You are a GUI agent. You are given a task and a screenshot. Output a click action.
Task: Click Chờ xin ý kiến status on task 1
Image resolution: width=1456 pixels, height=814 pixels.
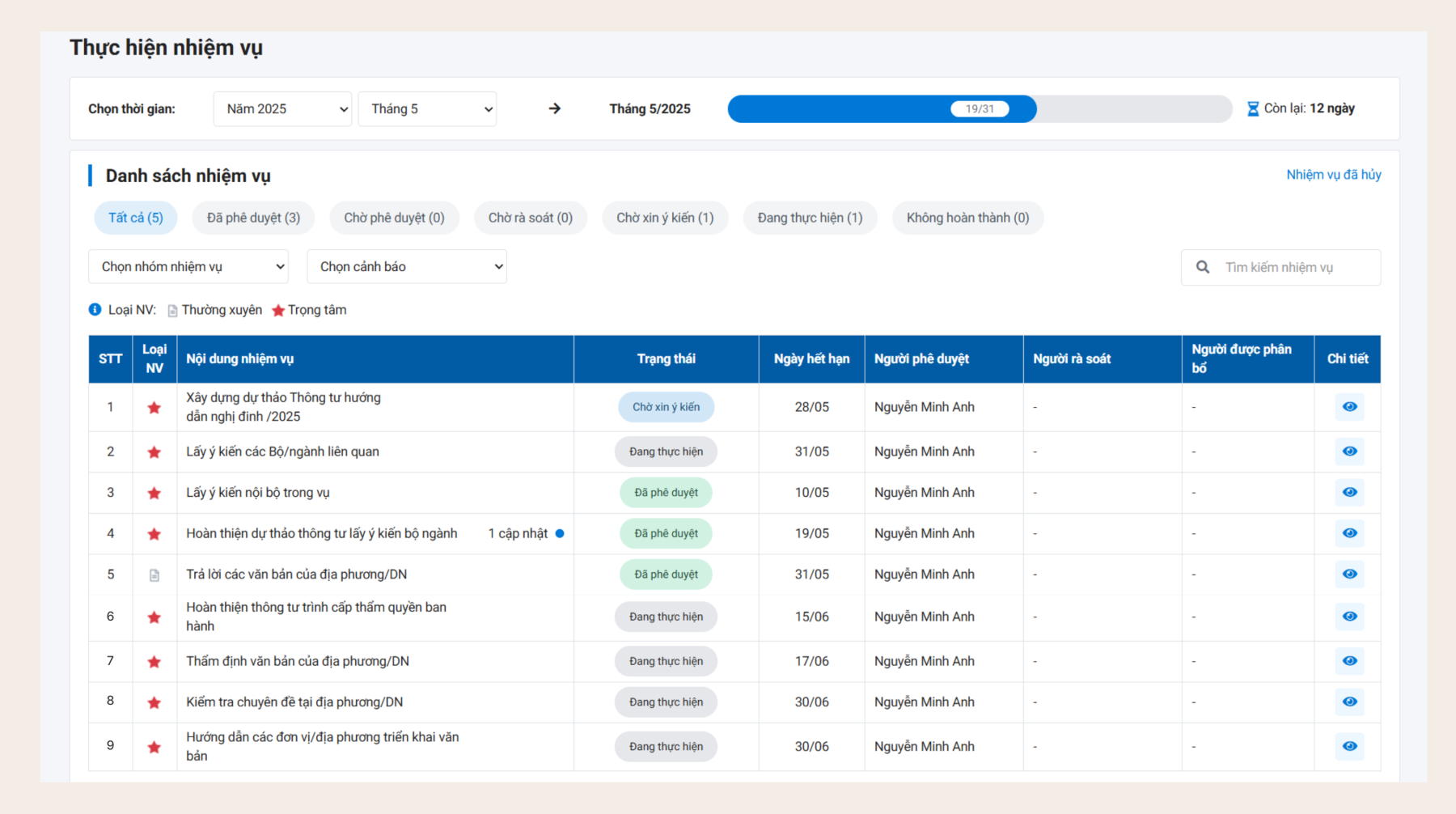[666, 407]
